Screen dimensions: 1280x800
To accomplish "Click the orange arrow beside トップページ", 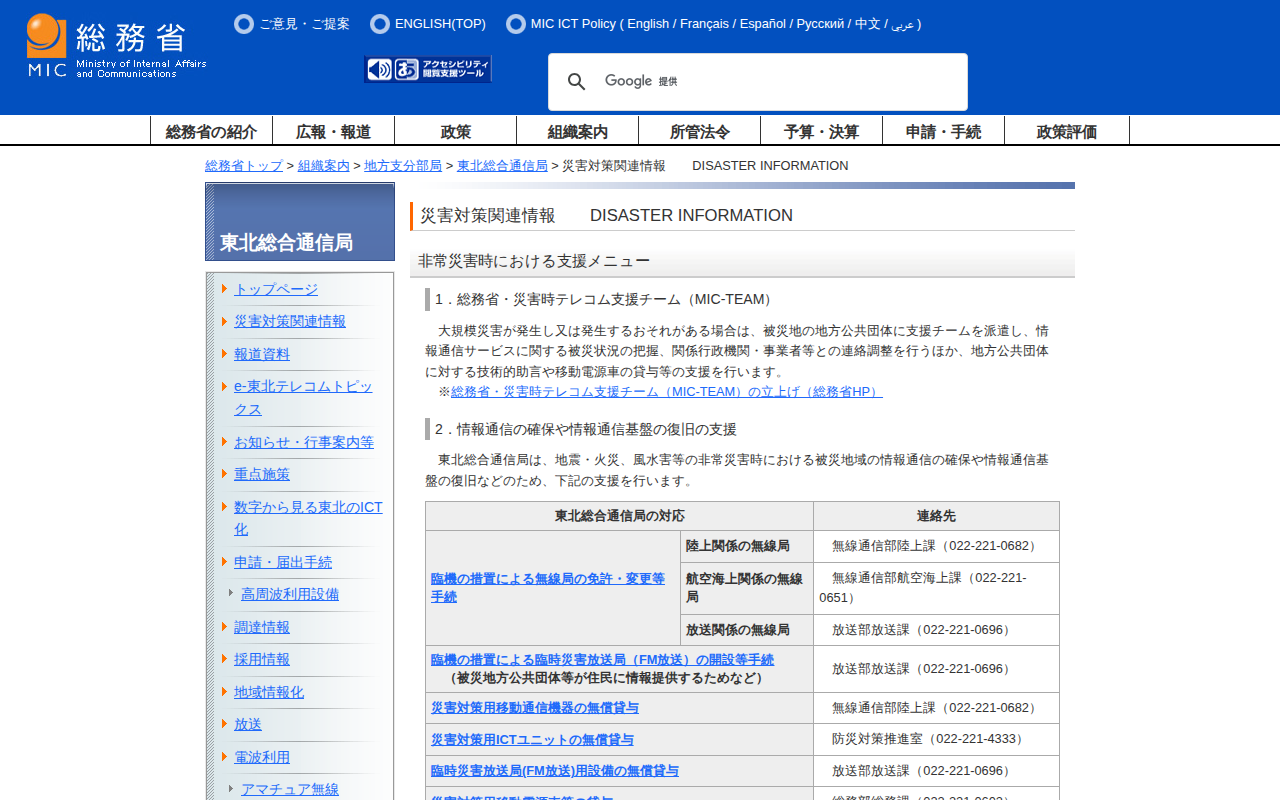I will coord(225,289).
